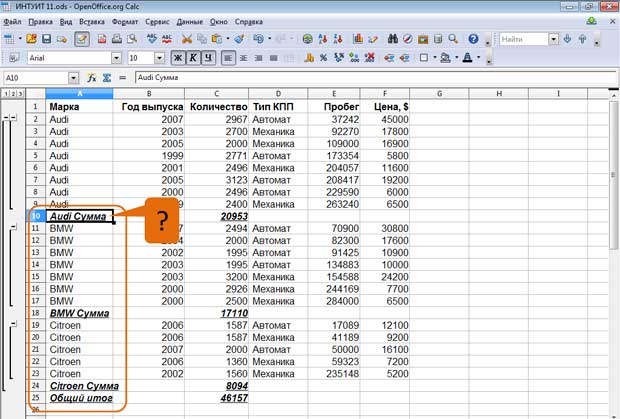Open the Find toolbar search history dropdown
Screen dimensions: 620x419
tap(554, 39)
